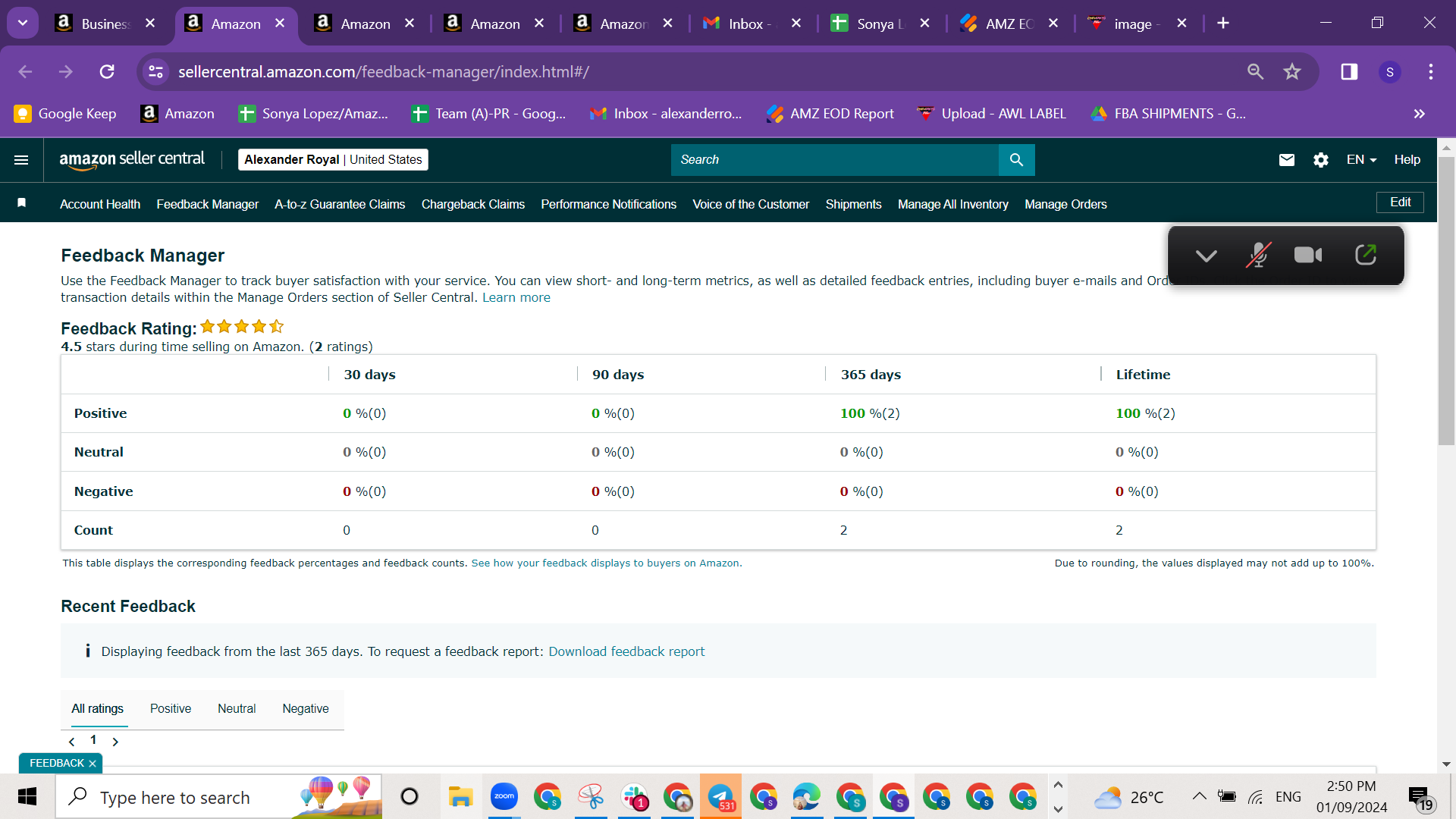Switch to the Inbox Gmail tab
The width and height of the screenshot is (1456, 819).
point(751,24)
